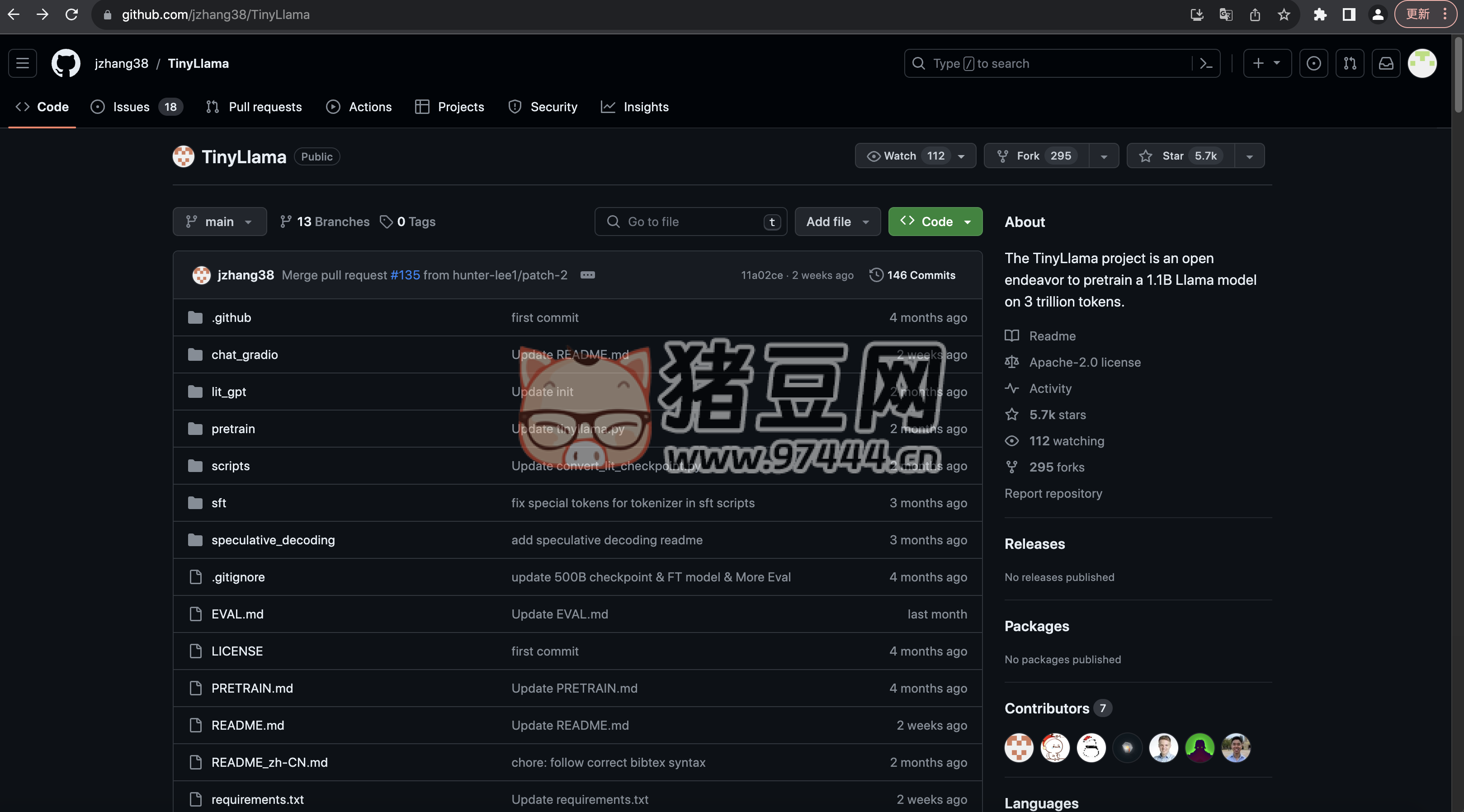Image resolution: width=1464 pixels, height=812 pixels.
Task: Open the create new plus dropdown
Action: coord(1267,63)
